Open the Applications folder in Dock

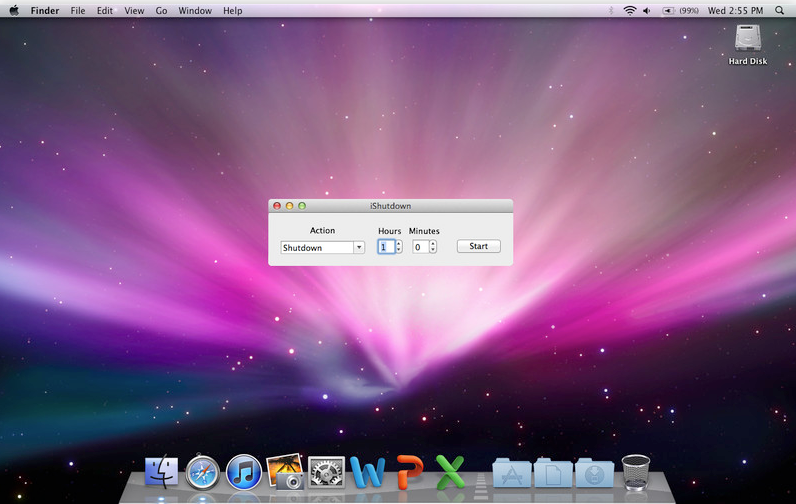click(512, 473)
